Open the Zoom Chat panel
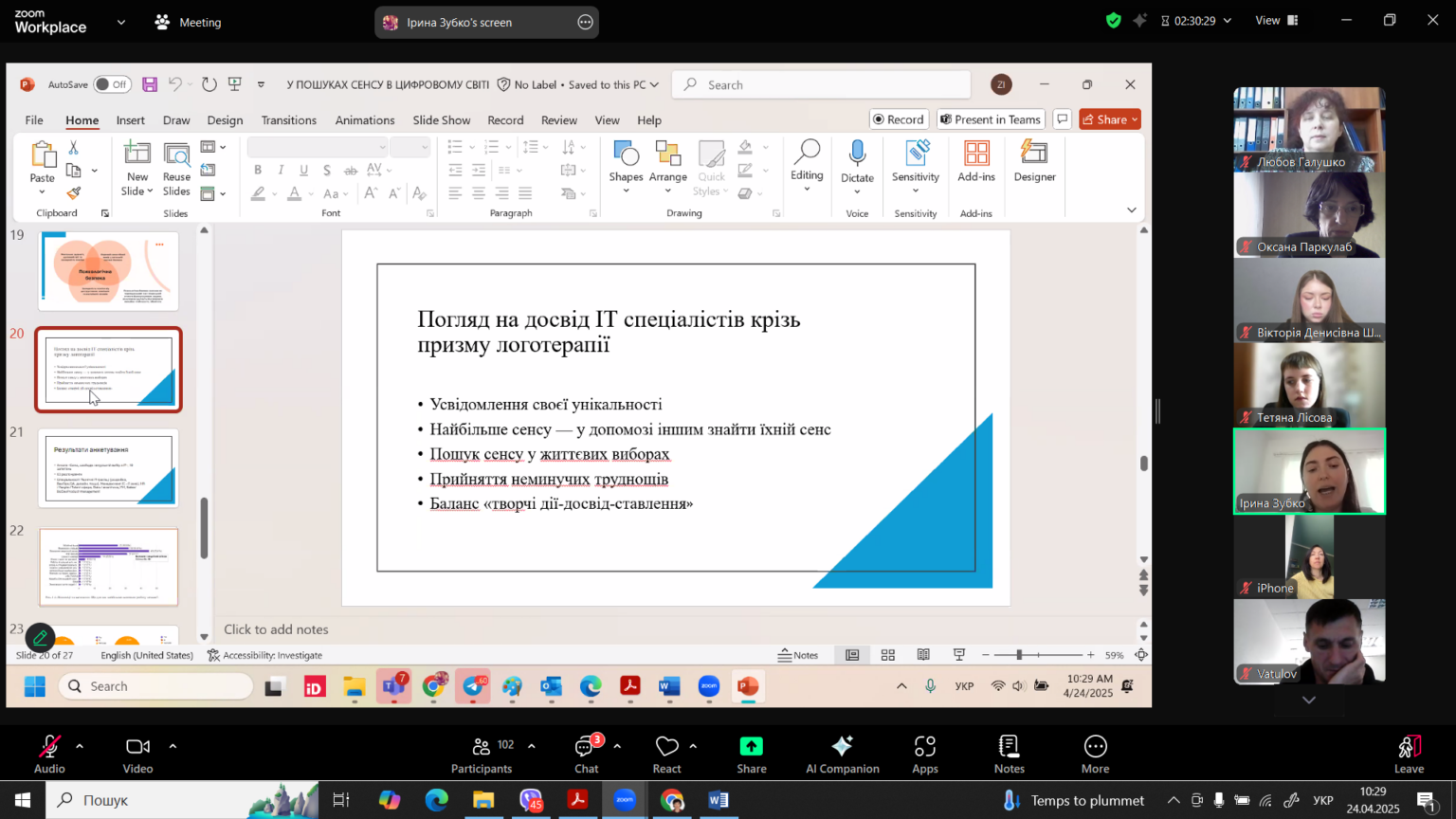 [587, 755]
